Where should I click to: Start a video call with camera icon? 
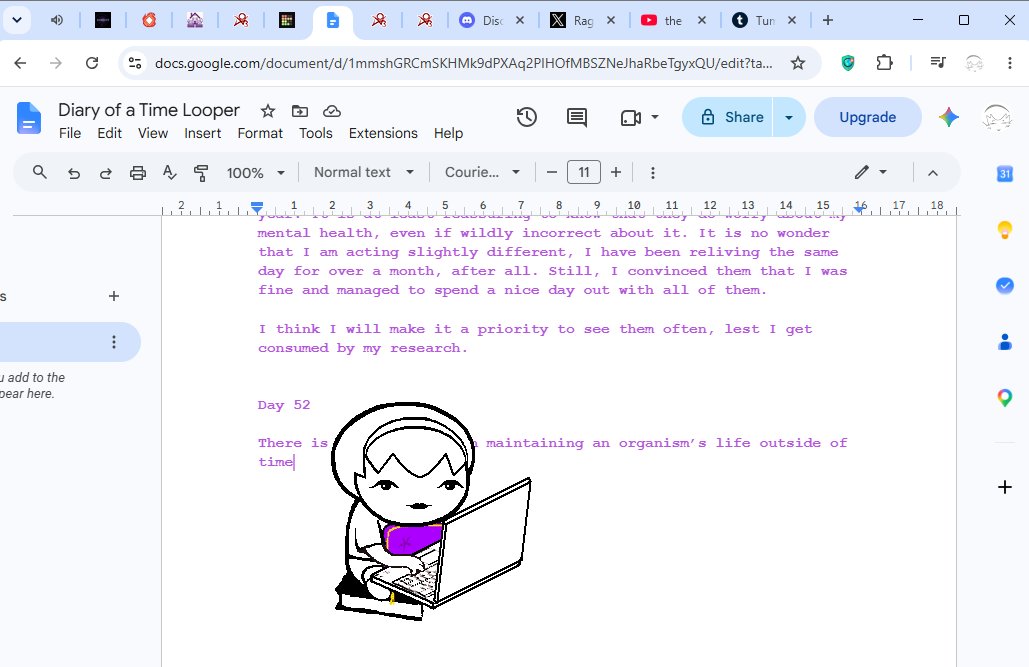631,118
